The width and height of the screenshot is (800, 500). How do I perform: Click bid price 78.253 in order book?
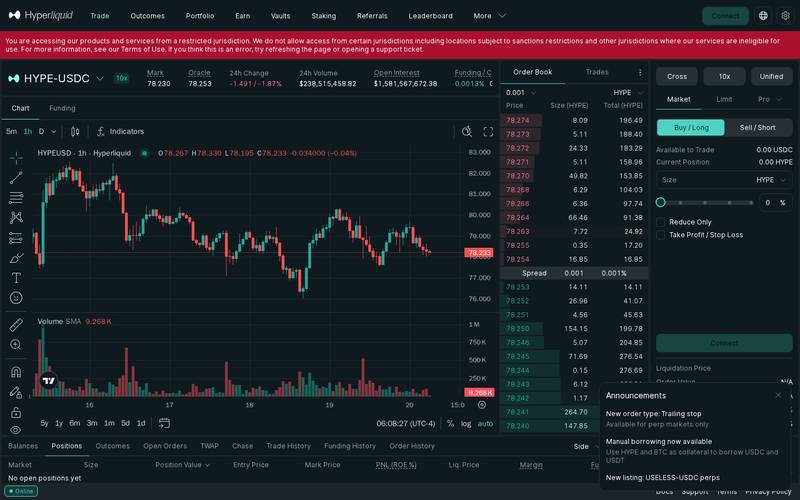517,287
